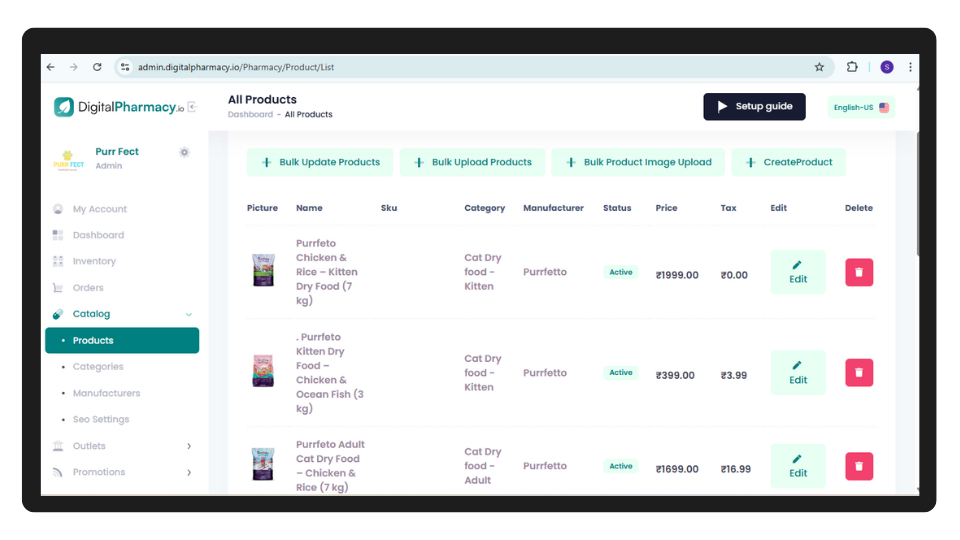Screen dimensions: 960x540
Task: Click CreateProduct button
Action: pyautogui.click(x=789, y=162)
